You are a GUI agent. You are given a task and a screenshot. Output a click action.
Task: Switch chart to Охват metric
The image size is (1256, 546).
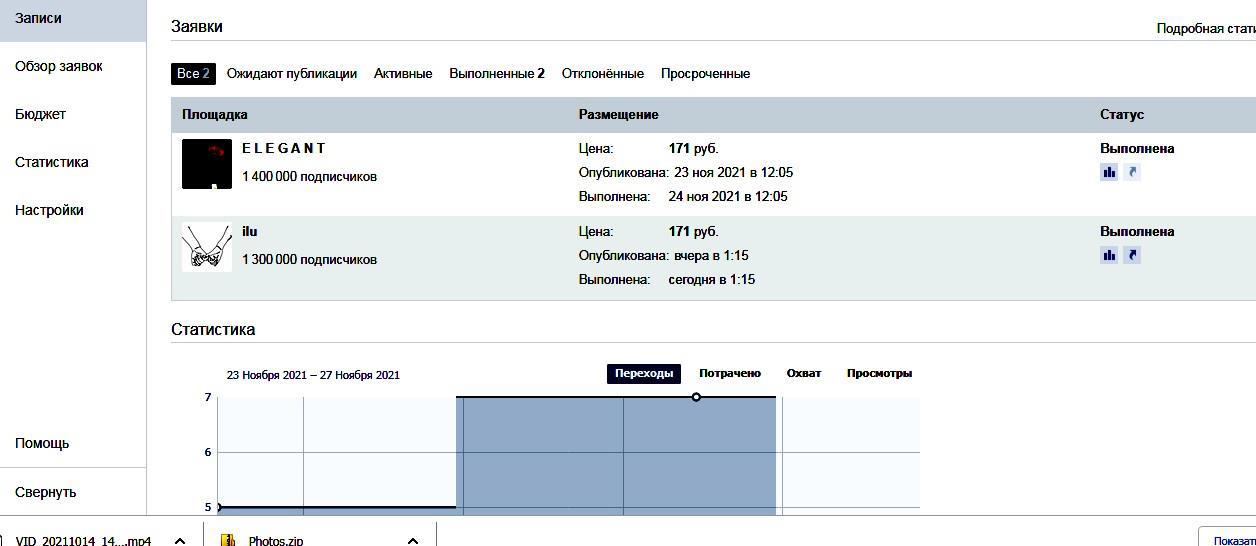(804, 373)
